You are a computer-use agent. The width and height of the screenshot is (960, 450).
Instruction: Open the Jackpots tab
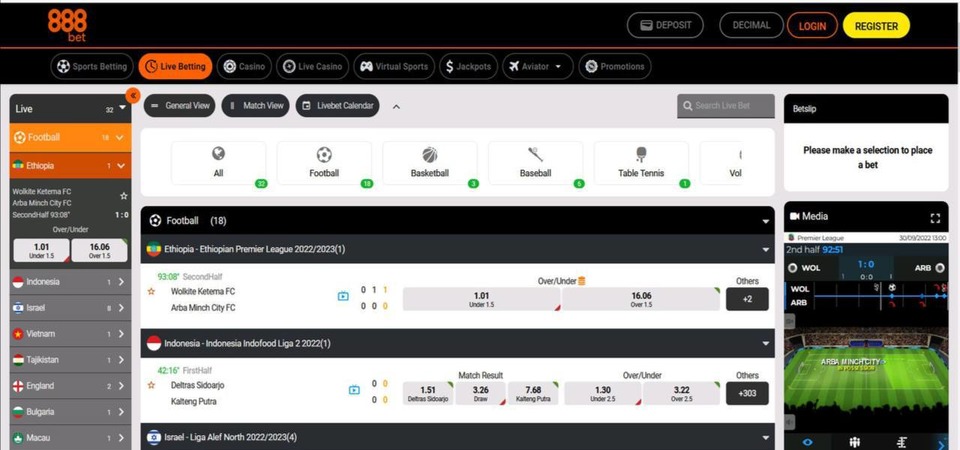(x=468, y=66)
